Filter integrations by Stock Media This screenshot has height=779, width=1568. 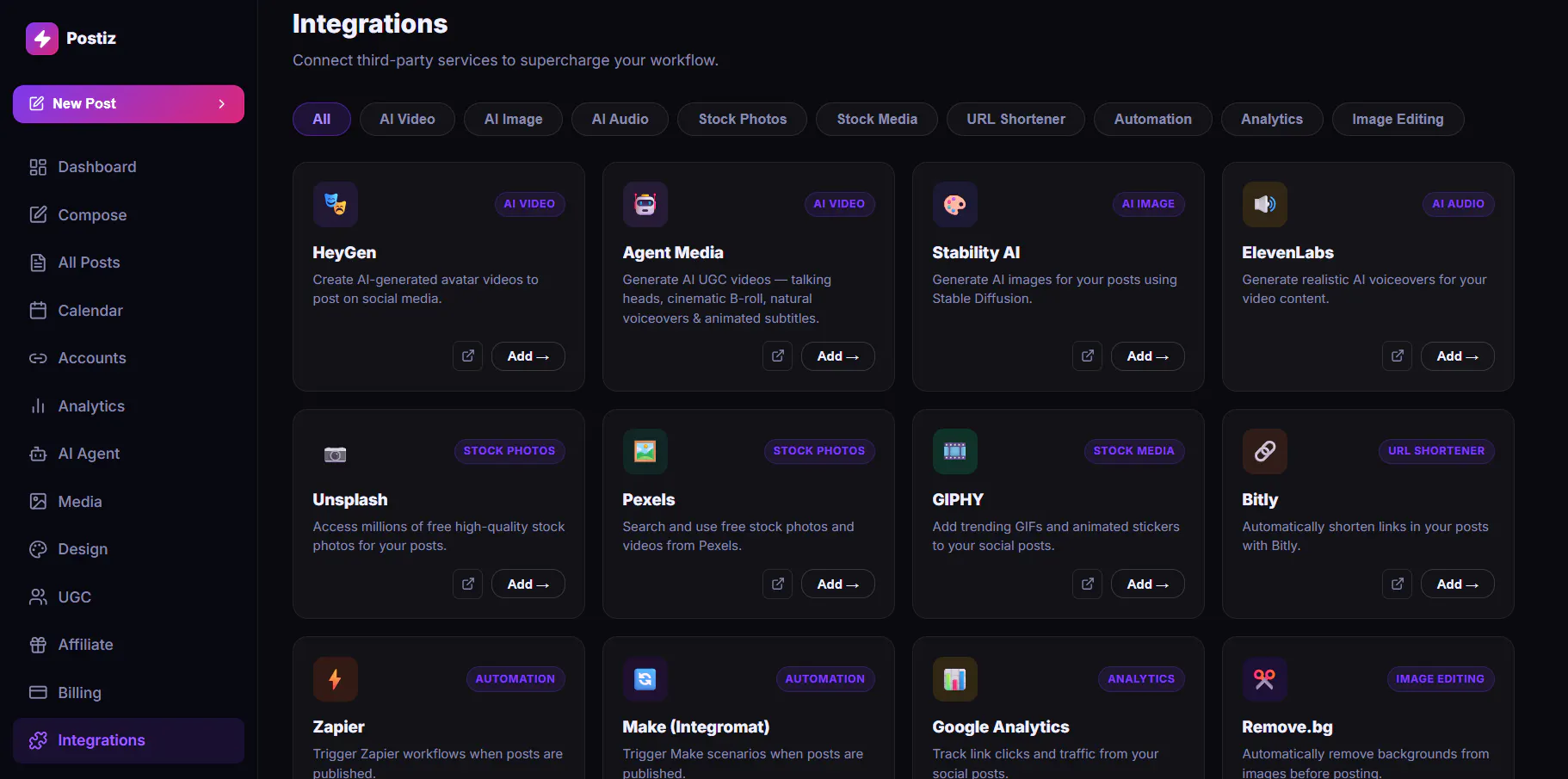(877, 120)
